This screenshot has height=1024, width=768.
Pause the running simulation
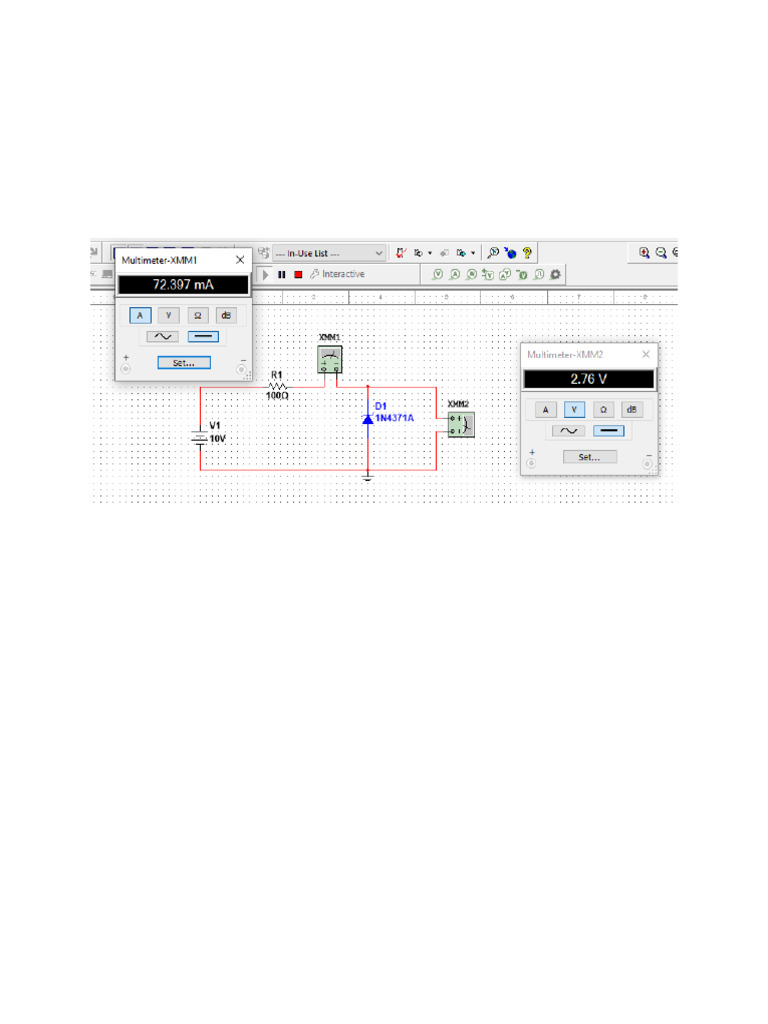click(x=281, y=274)
